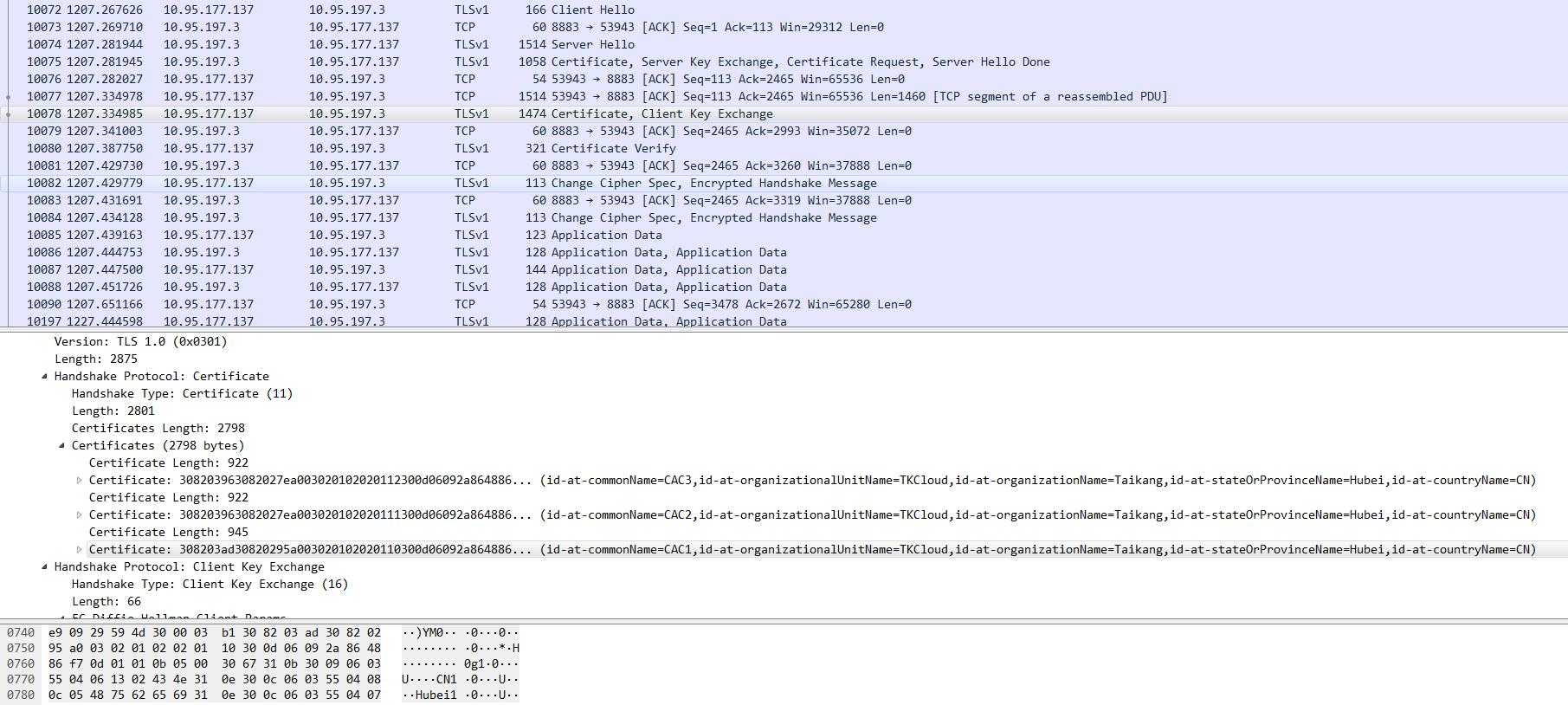
Task: Select Certificate Length: 945 field
Action: pyautogui.click(x=168, y=532)
